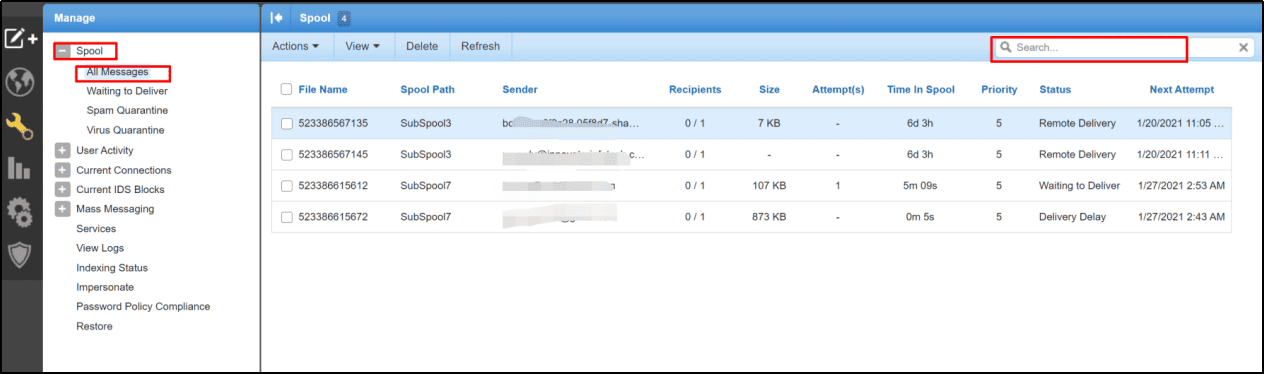Open the View dropdown menu
The width and height of the screenshot is (1264, 374).
point(363,46)
